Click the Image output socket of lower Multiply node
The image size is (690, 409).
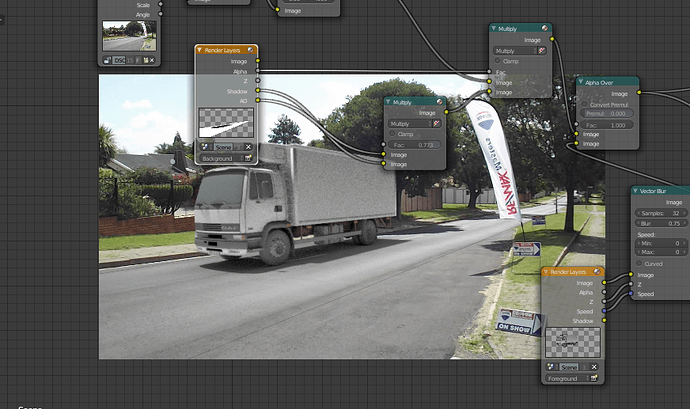[x=446, y=112]
